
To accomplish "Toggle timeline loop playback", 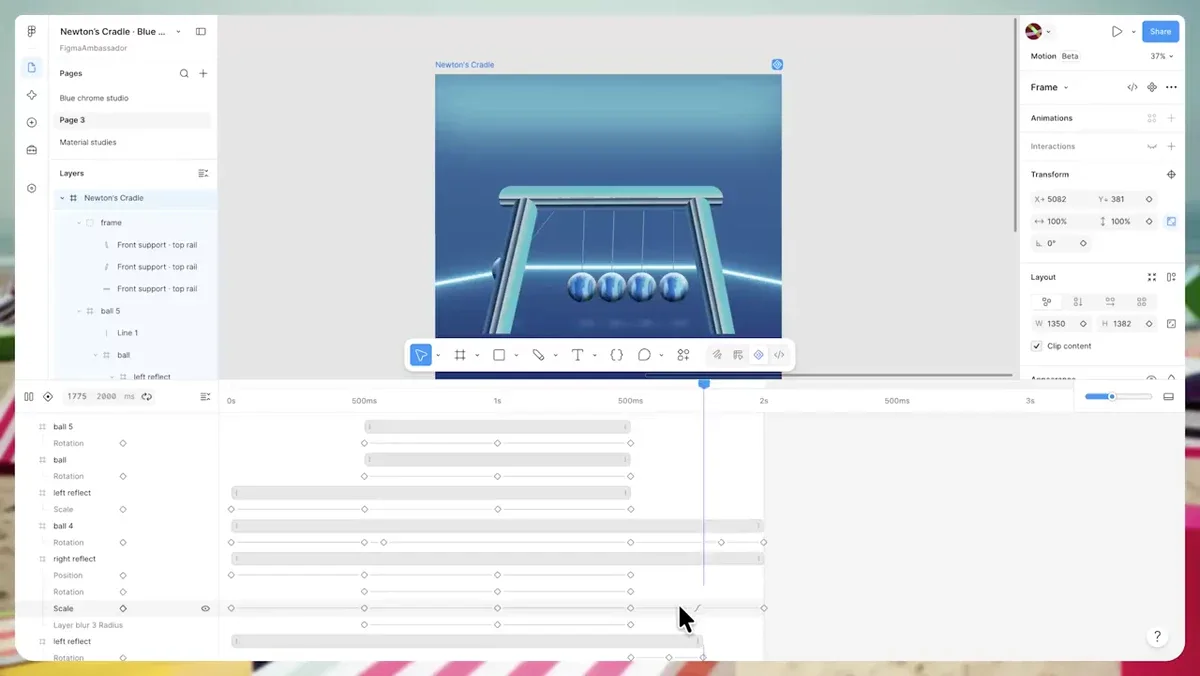I will coord(146,397).
